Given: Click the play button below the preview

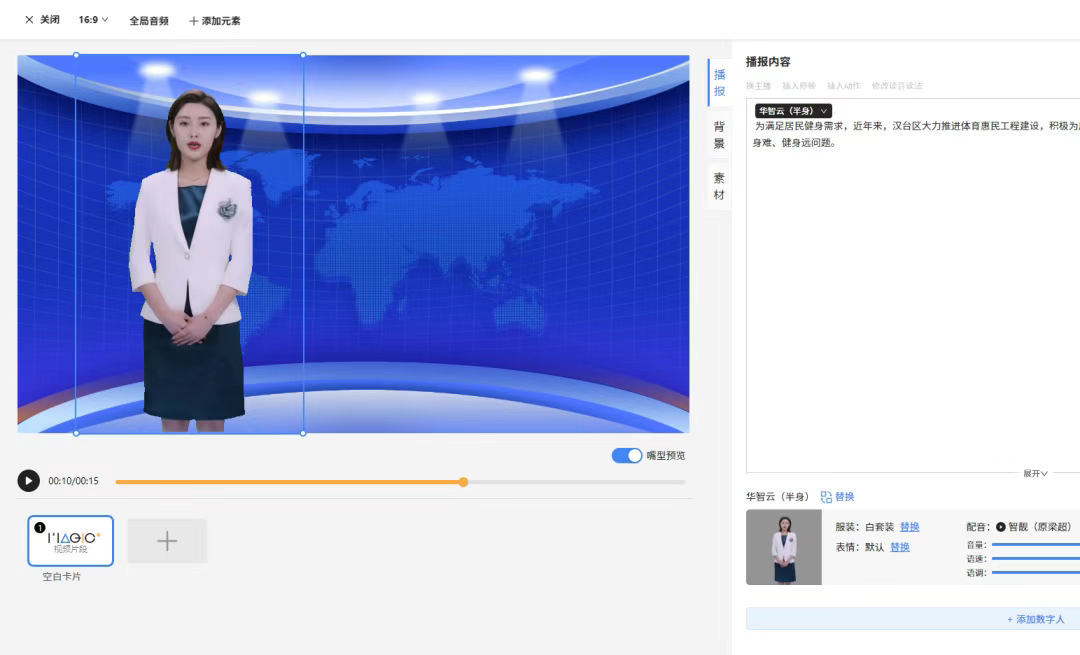Looking at the screenshot, I should (28, 481).
